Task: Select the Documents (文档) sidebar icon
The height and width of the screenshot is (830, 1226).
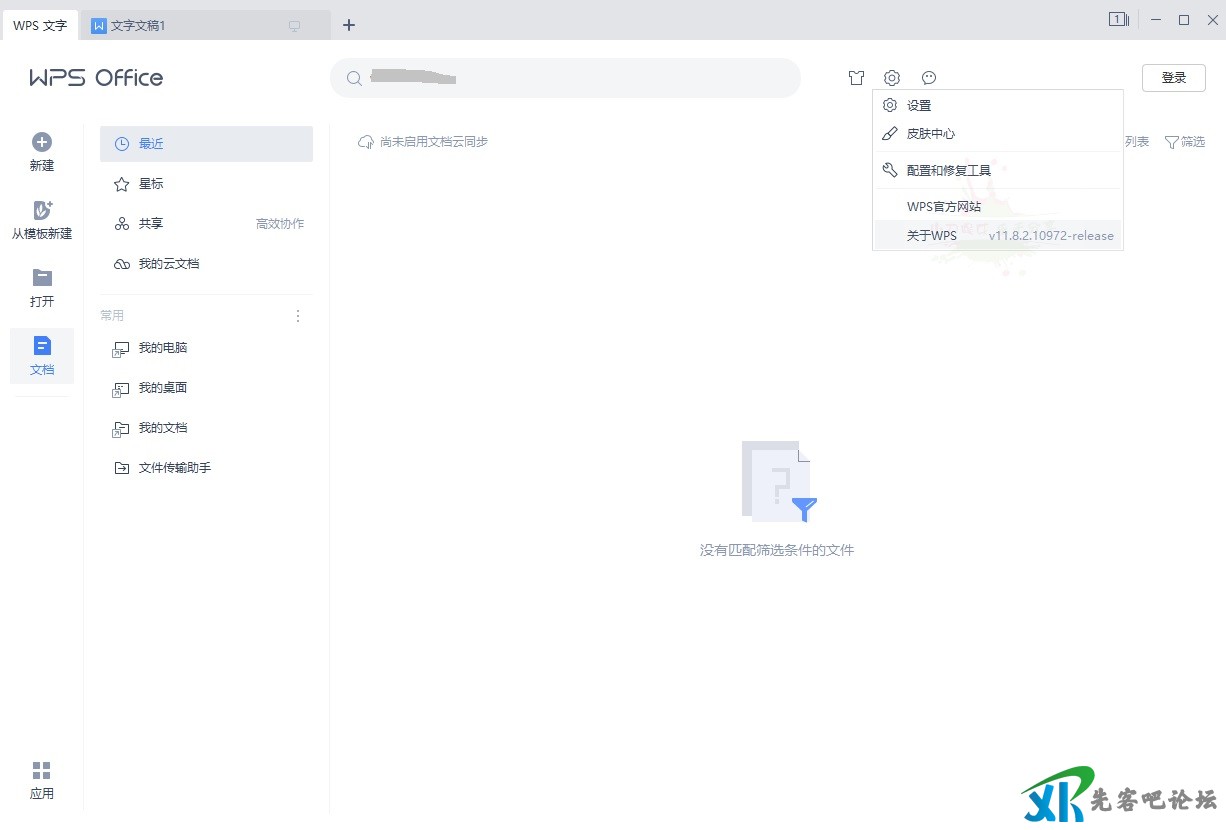Action: coord(42,346)
